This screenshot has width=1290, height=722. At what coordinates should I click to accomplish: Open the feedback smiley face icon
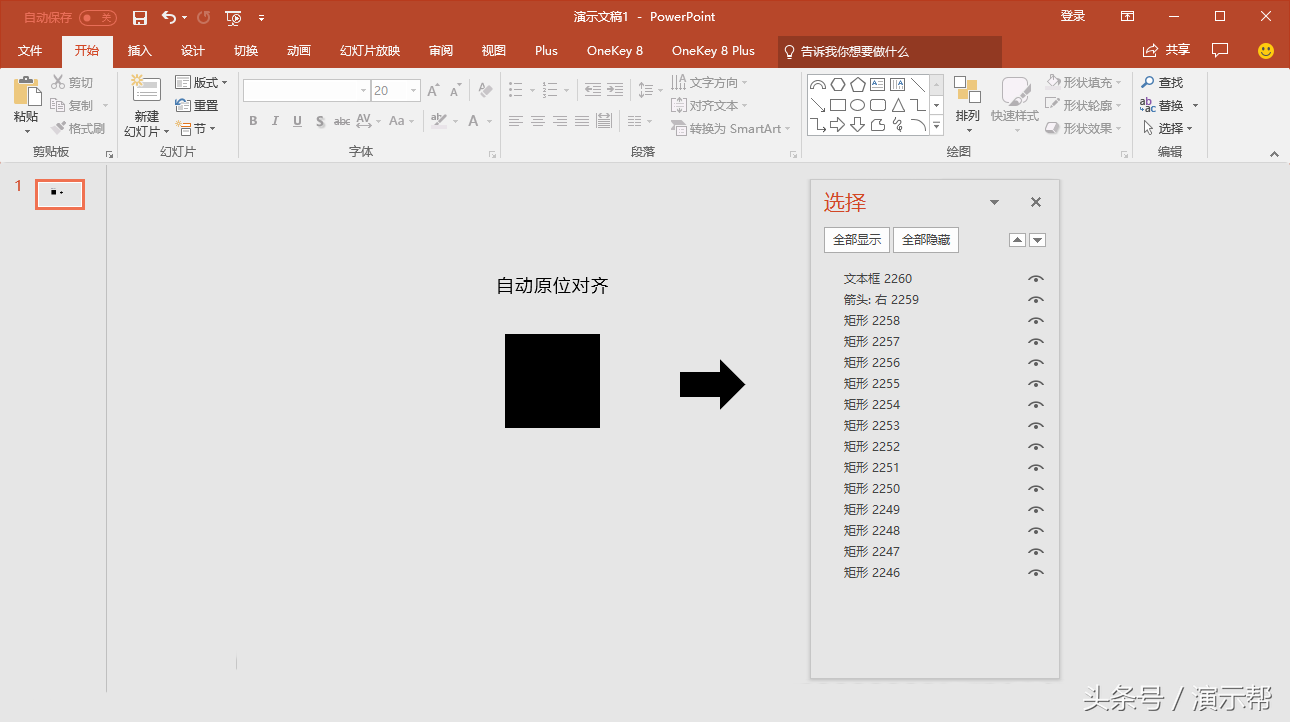(x=1266, y=50)
